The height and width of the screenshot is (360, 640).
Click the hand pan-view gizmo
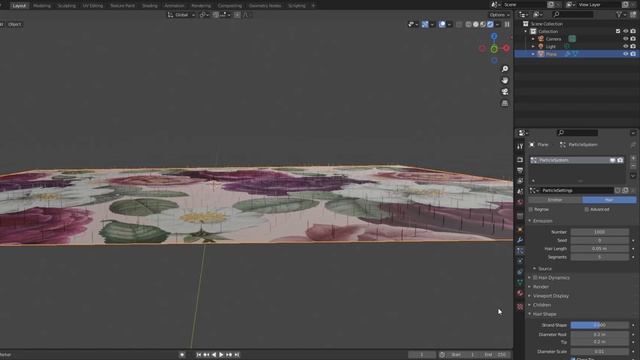[x=505, y=80]
